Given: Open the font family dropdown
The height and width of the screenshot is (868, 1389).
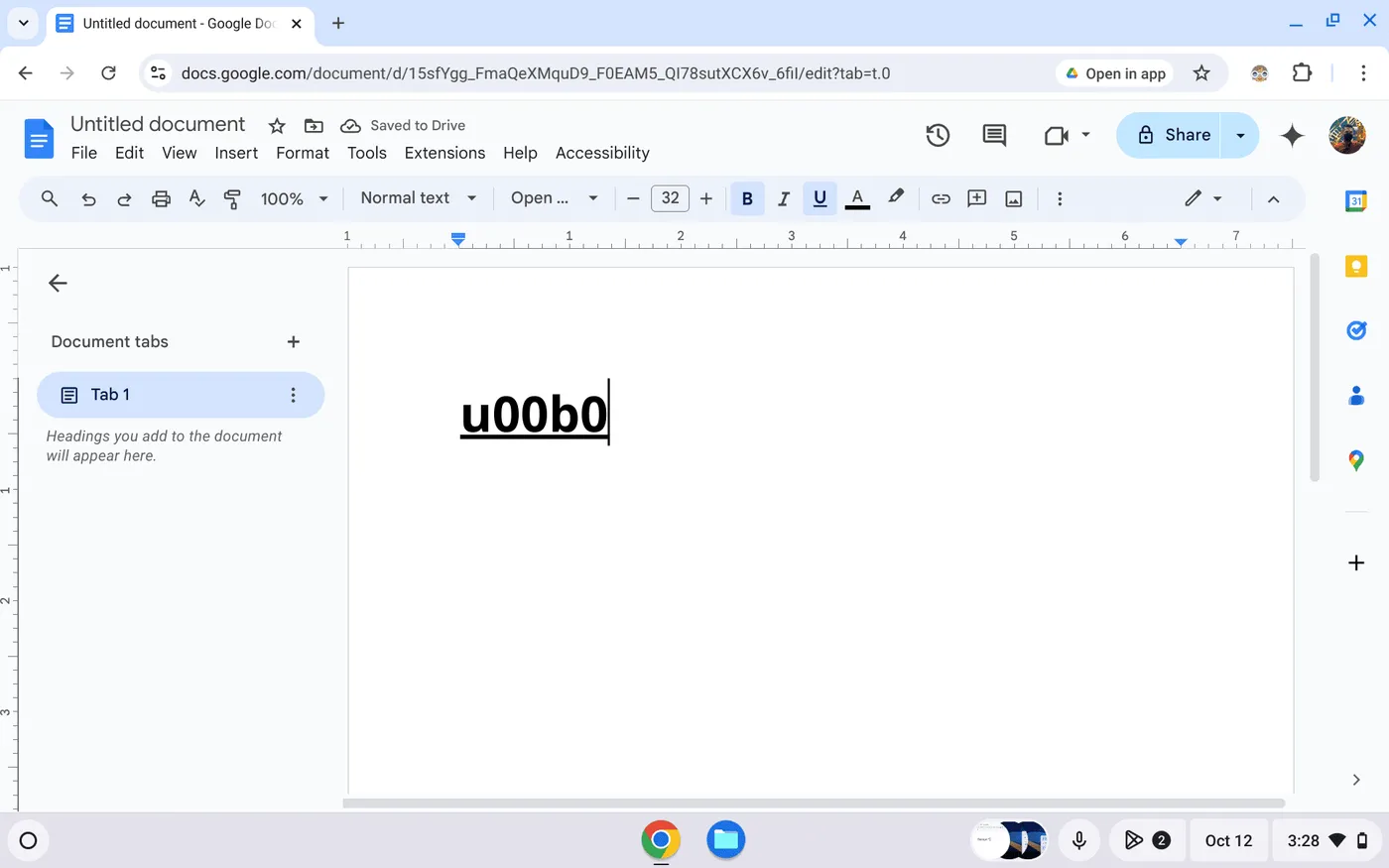Looking at the screenshot, I should tap(554, 198).
